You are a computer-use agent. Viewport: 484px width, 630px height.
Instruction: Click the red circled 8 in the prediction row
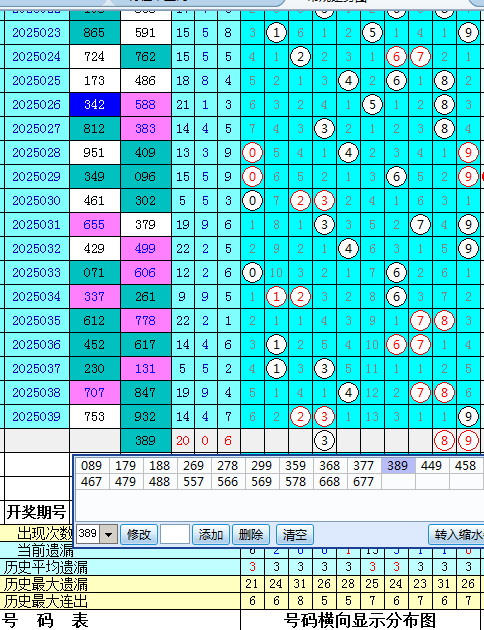(444, 441)
